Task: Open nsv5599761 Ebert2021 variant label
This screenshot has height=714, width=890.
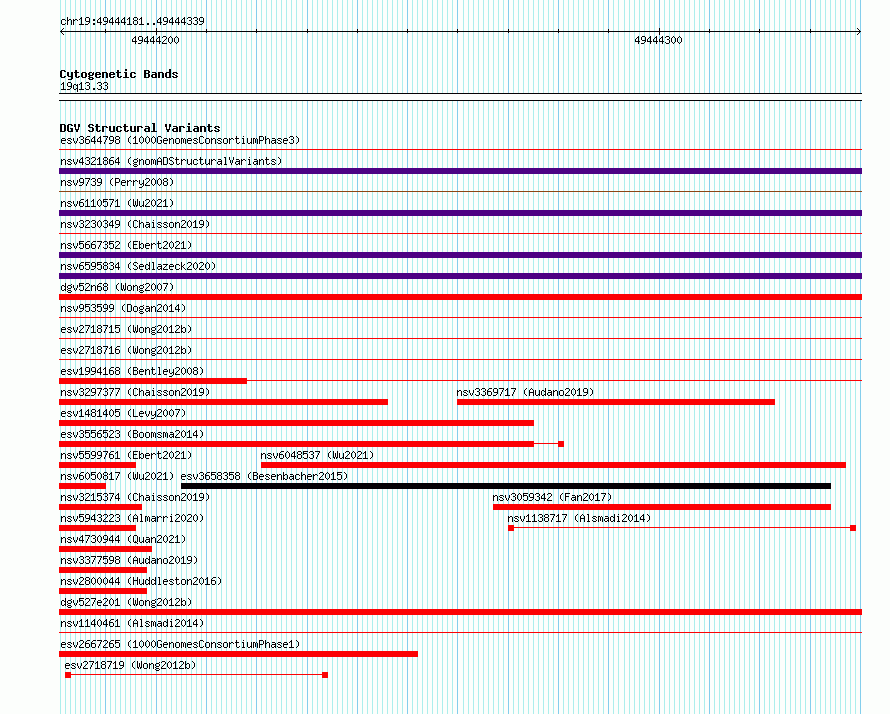Action: point(126,455)
